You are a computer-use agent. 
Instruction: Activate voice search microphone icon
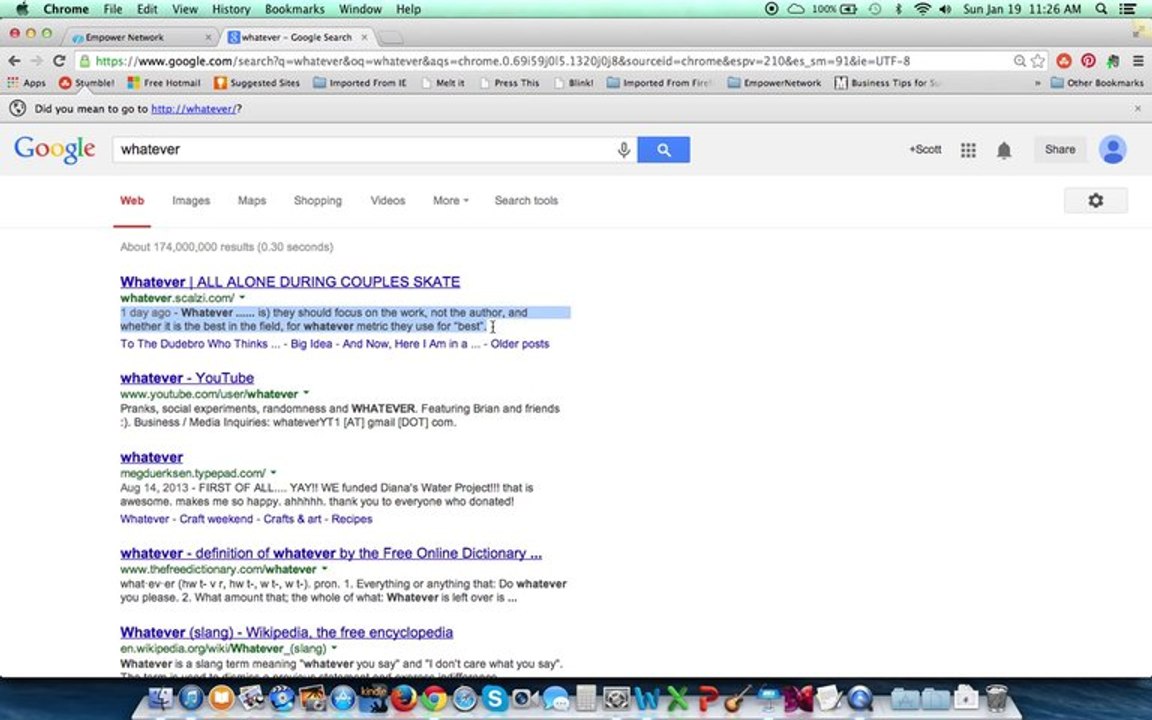pyautogui.click(x=624, y=150)
